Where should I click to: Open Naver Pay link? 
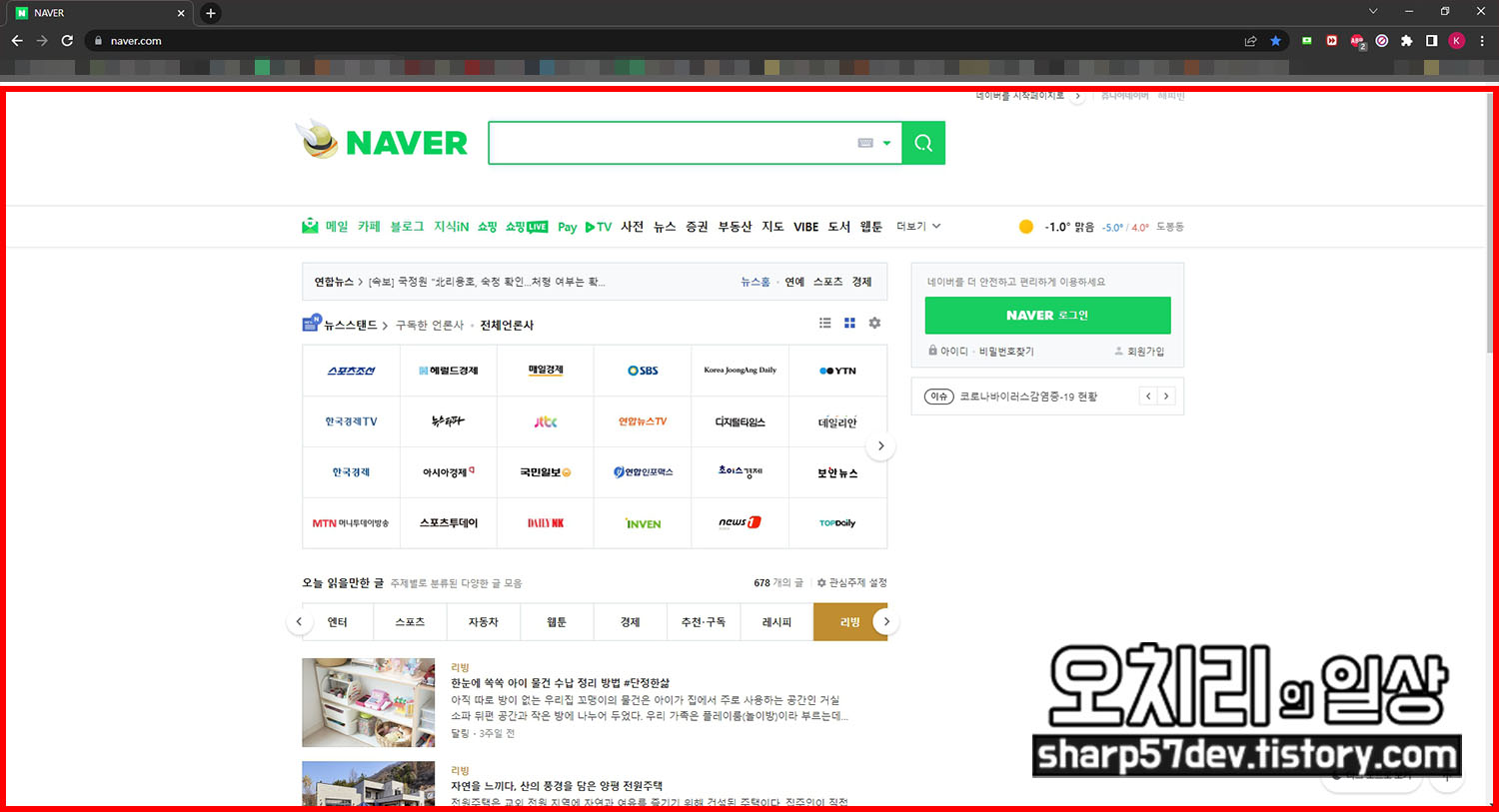click(x=567, y=227)
